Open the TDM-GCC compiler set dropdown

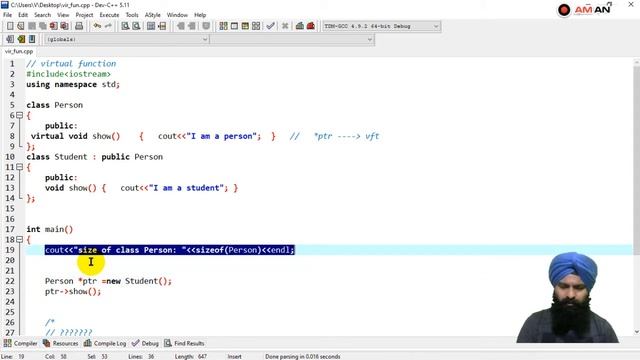436,26
